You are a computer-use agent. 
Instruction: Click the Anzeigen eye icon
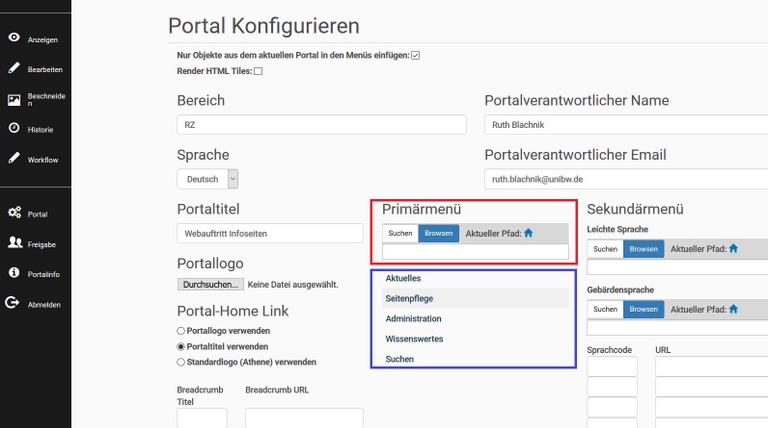(x=14, y=37)
